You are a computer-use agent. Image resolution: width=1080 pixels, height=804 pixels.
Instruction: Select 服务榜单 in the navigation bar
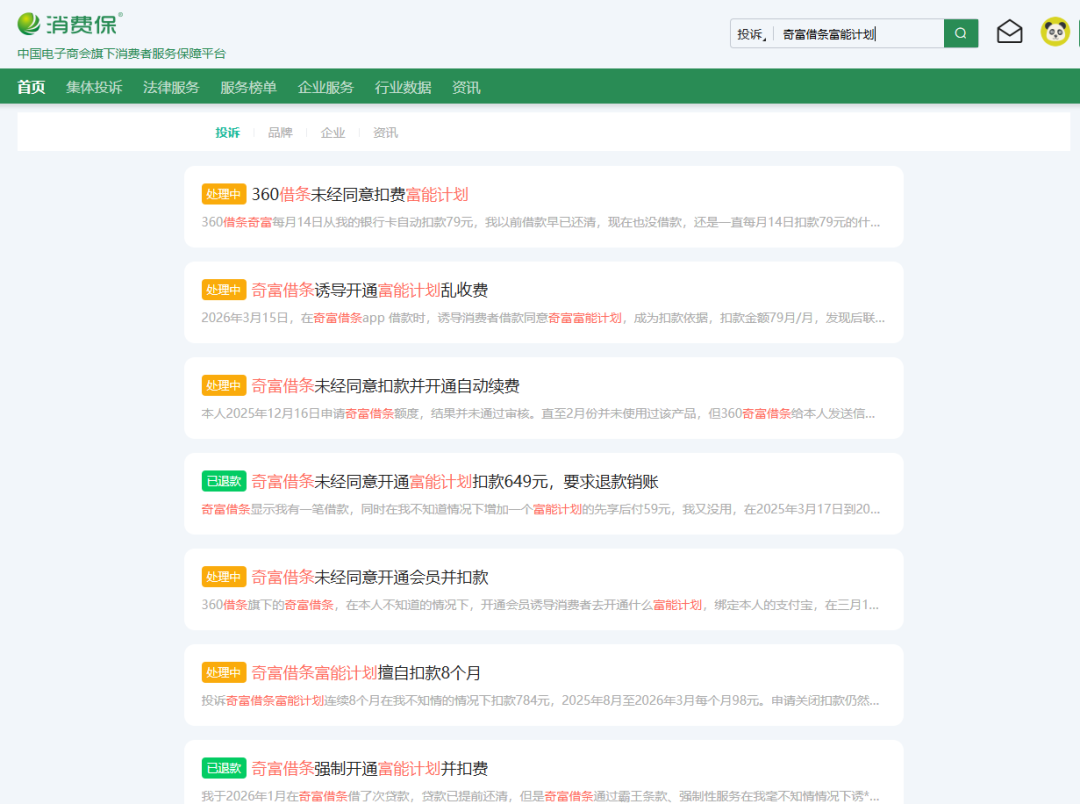tap(248, 87)
